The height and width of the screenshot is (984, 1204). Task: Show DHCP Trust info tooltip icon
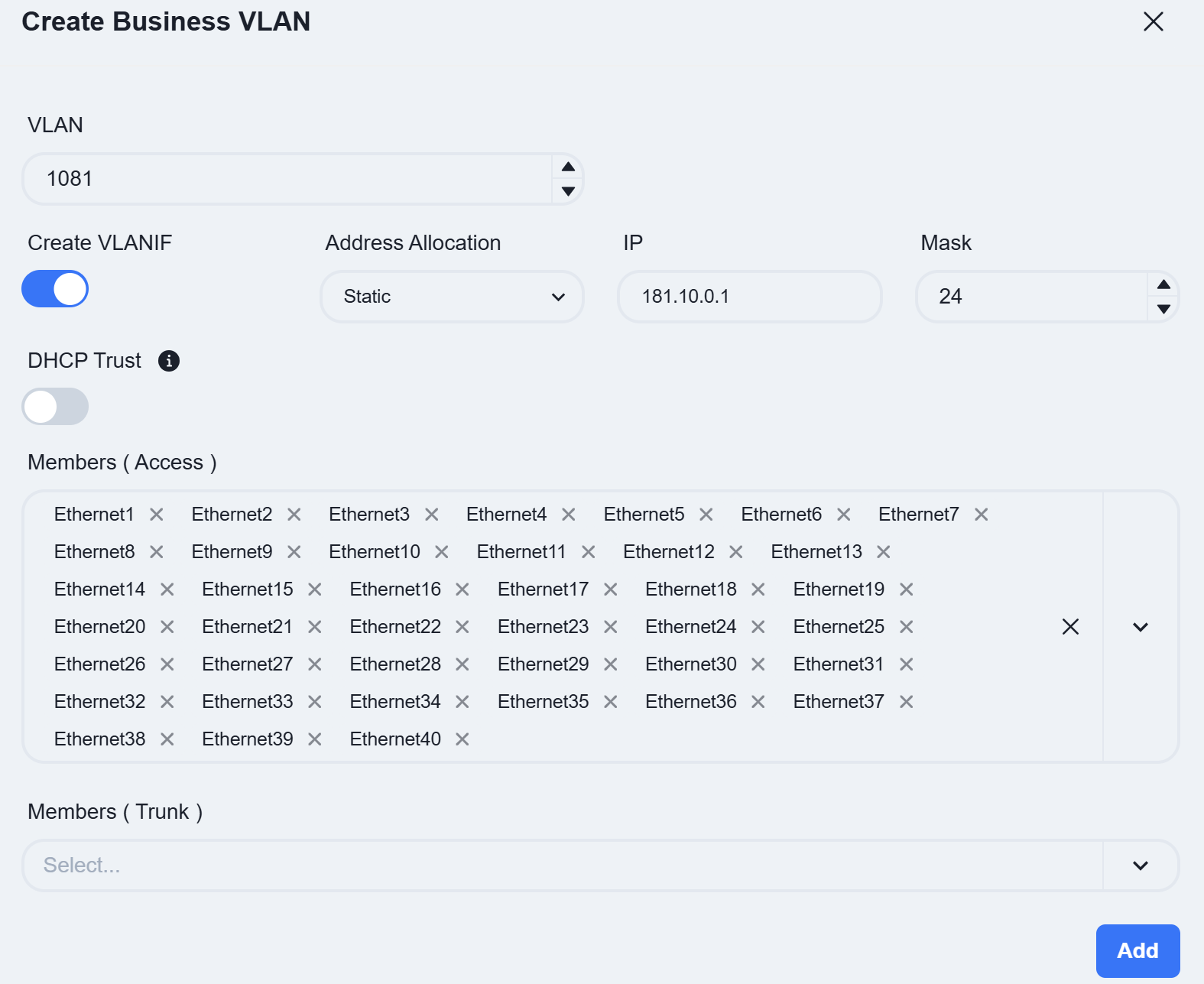[169, 361]
